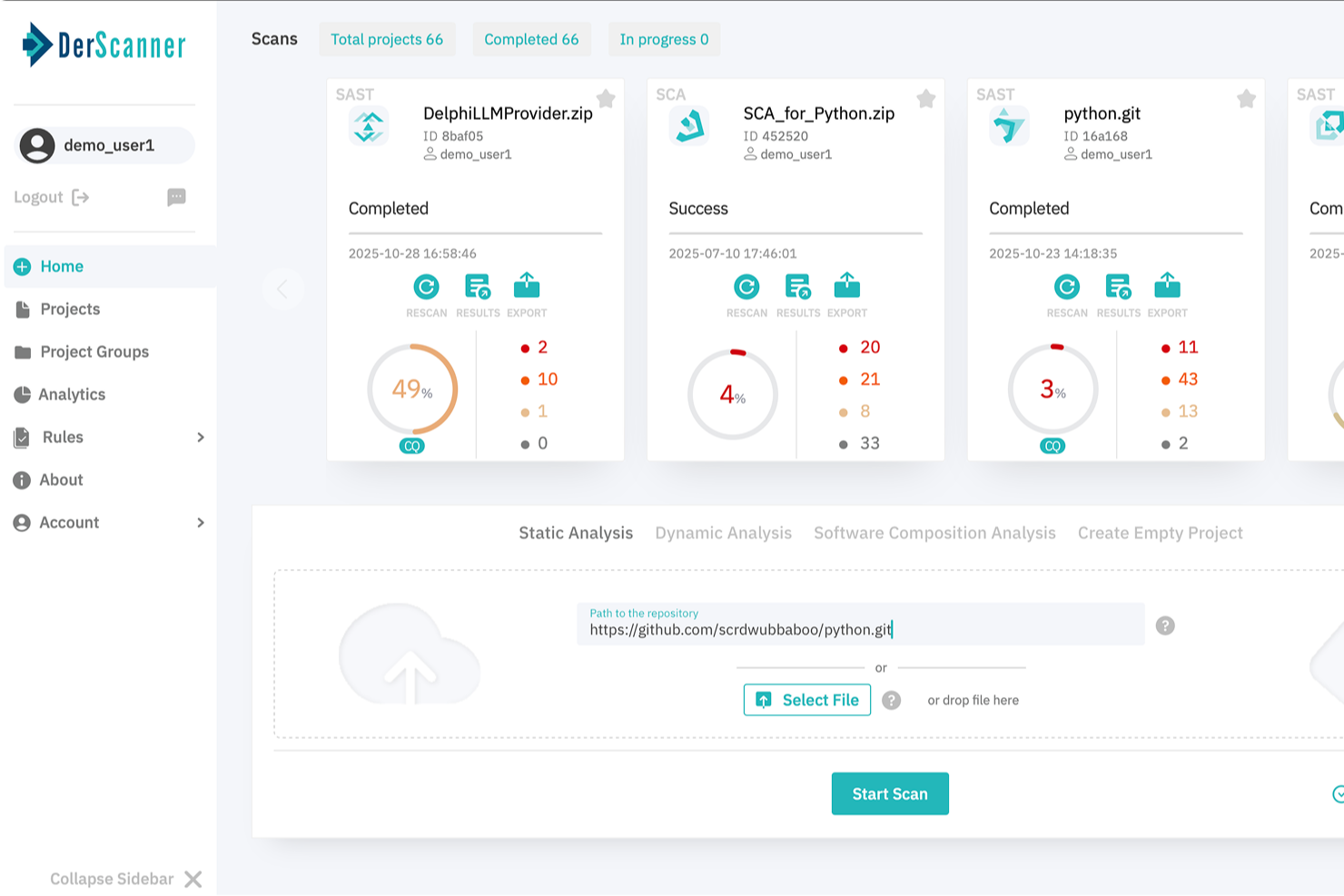Click the Select File button
This screenshot has height=896, width=1344.
[807, 700]
